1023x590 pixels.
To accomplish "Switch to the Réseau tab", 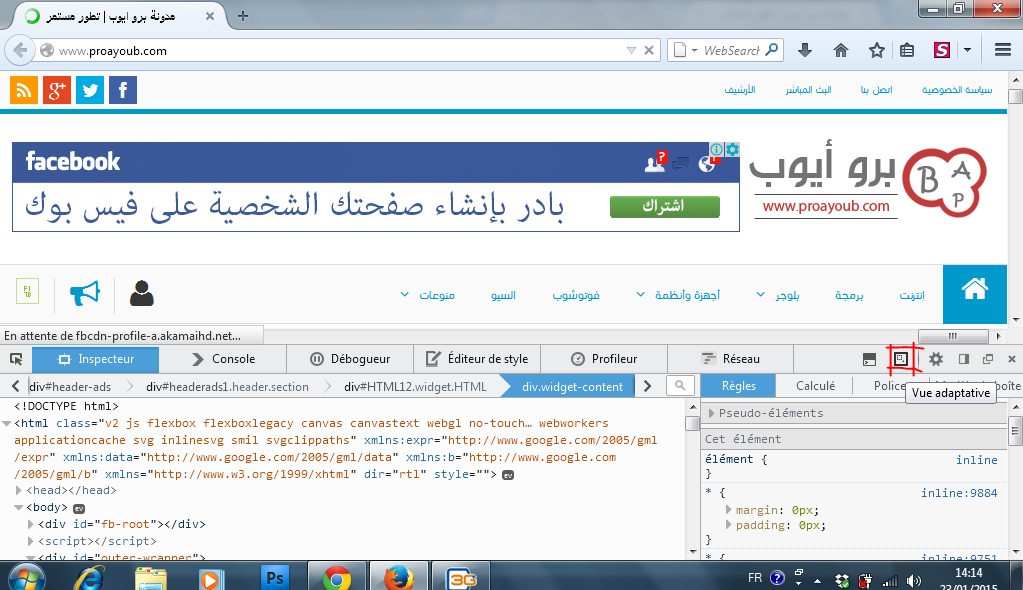I will click(x=731, y=359).
